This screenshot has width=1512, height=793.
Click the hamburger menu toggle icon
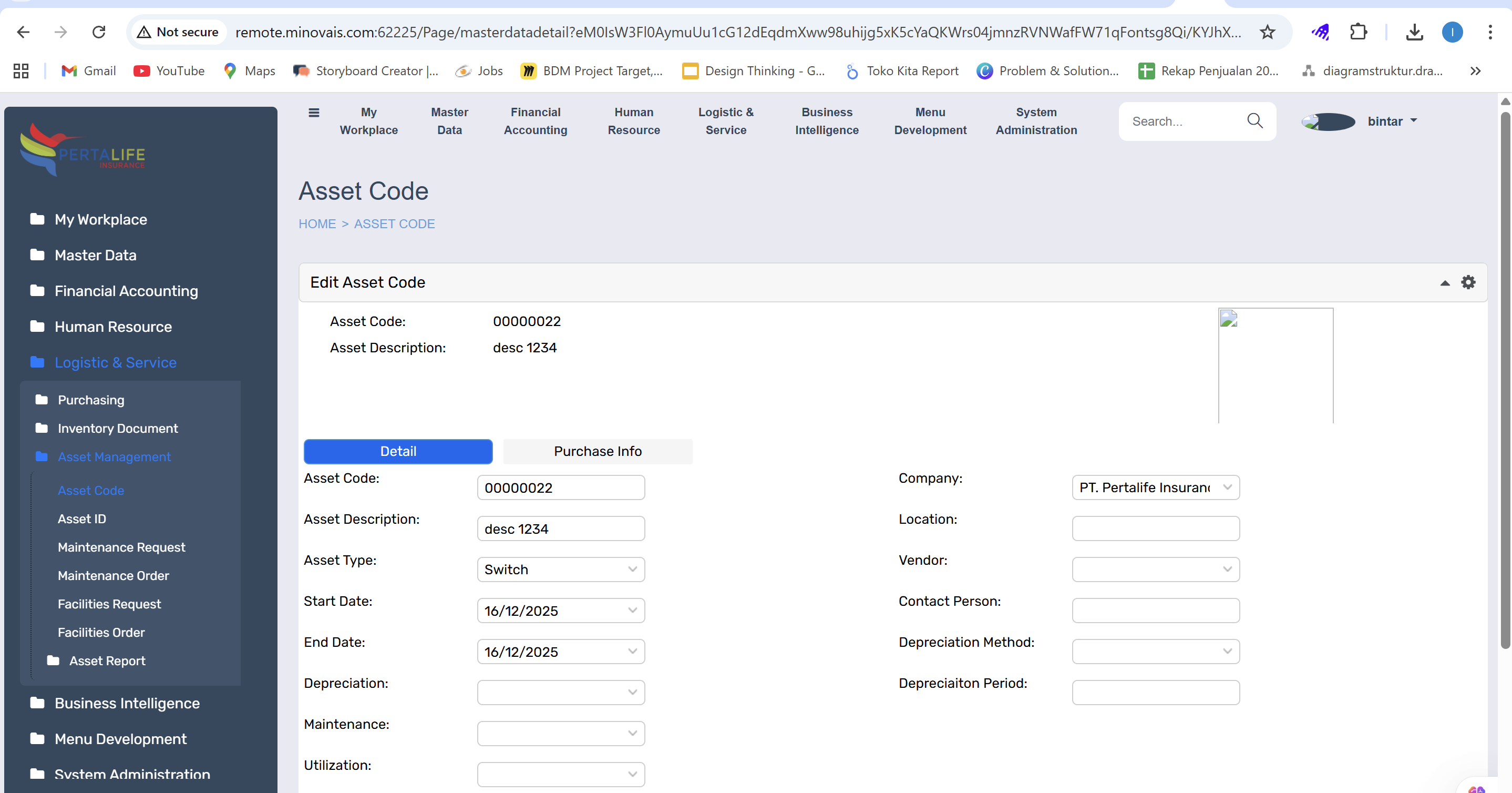pos(314,113)
